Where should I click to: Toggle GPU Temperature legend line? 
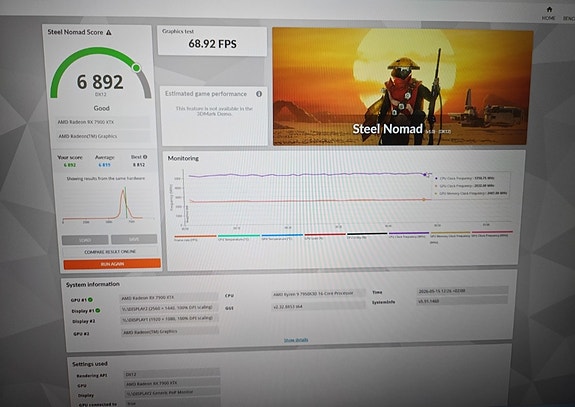coord(282,236)
